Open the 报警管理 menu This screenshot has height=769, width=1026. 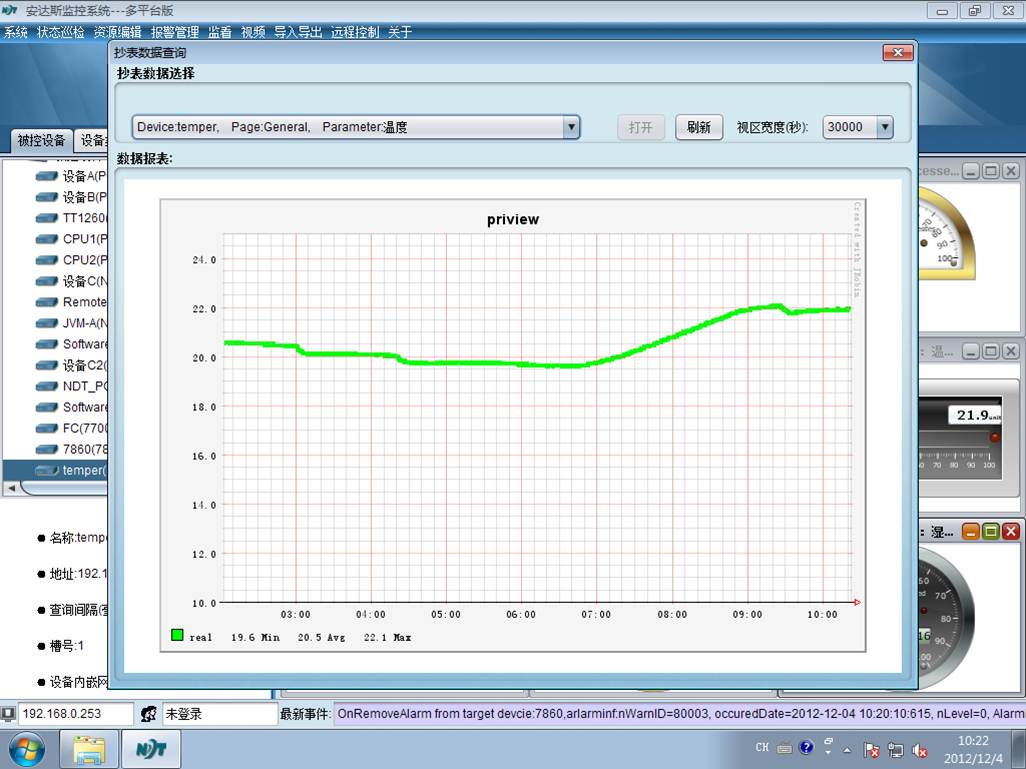175,32
